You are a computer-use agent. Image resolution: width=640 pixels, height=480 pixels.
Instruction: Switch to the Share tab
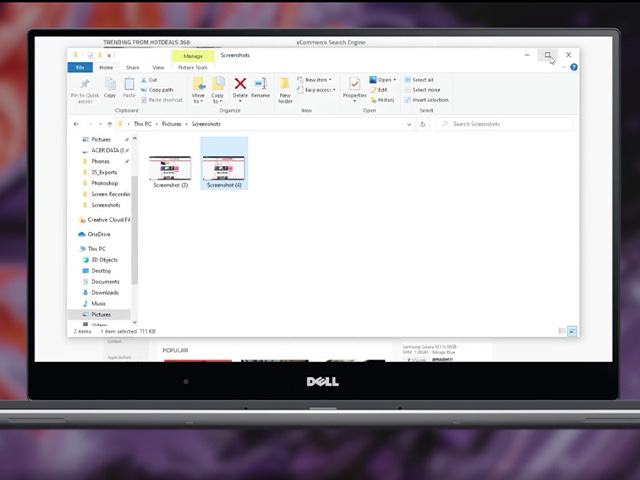coord(133,67)
